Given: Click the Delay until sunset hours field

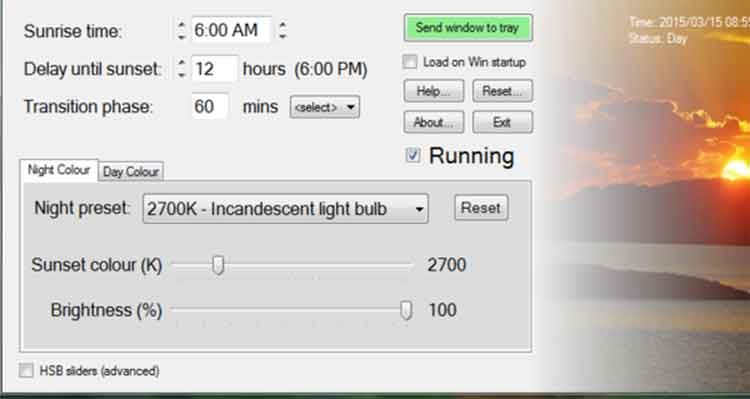Looking at the screenshot, I should [214, 69].
